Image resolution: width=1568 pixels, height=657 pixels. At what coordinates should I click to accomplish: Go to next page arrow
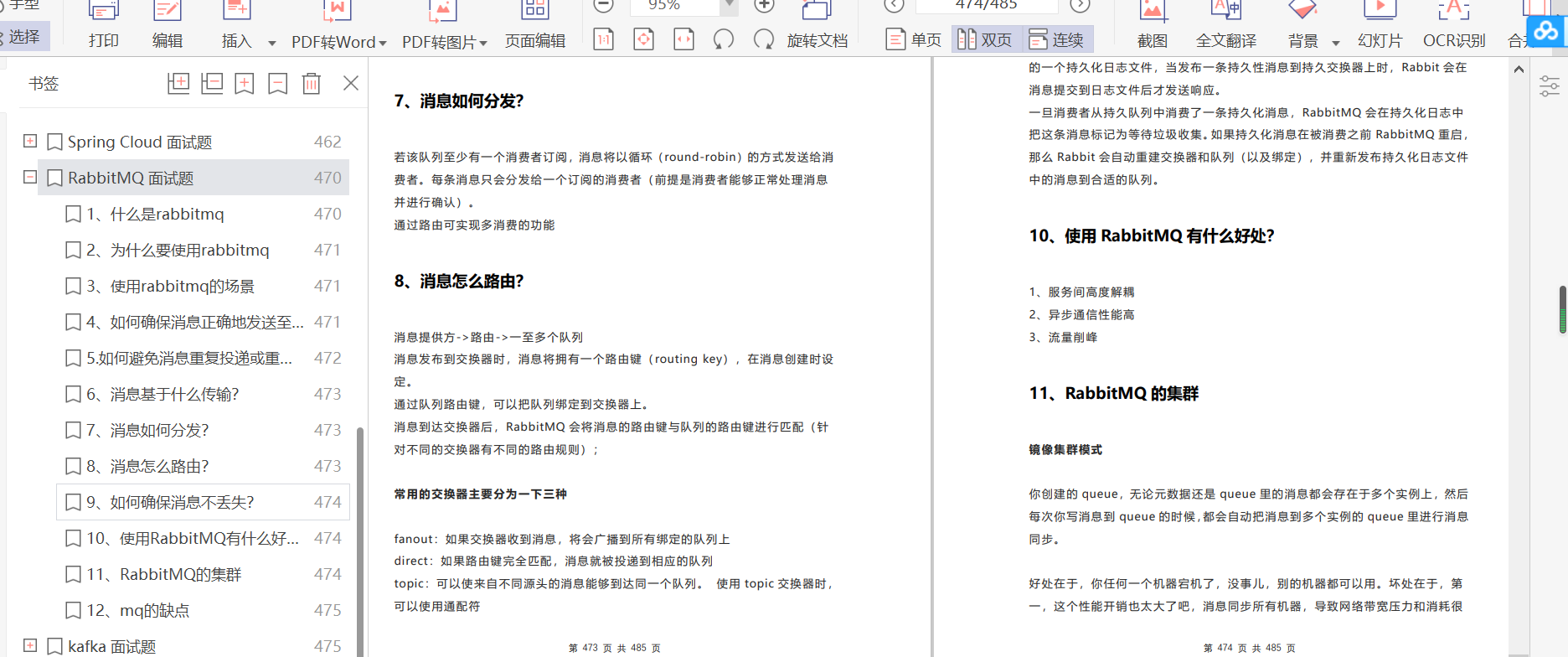(x=1081, y=5)
